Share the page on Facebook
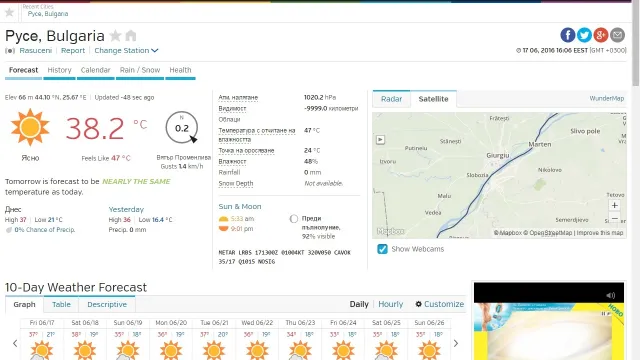640x360 pixels. click(x=567, y=35)
